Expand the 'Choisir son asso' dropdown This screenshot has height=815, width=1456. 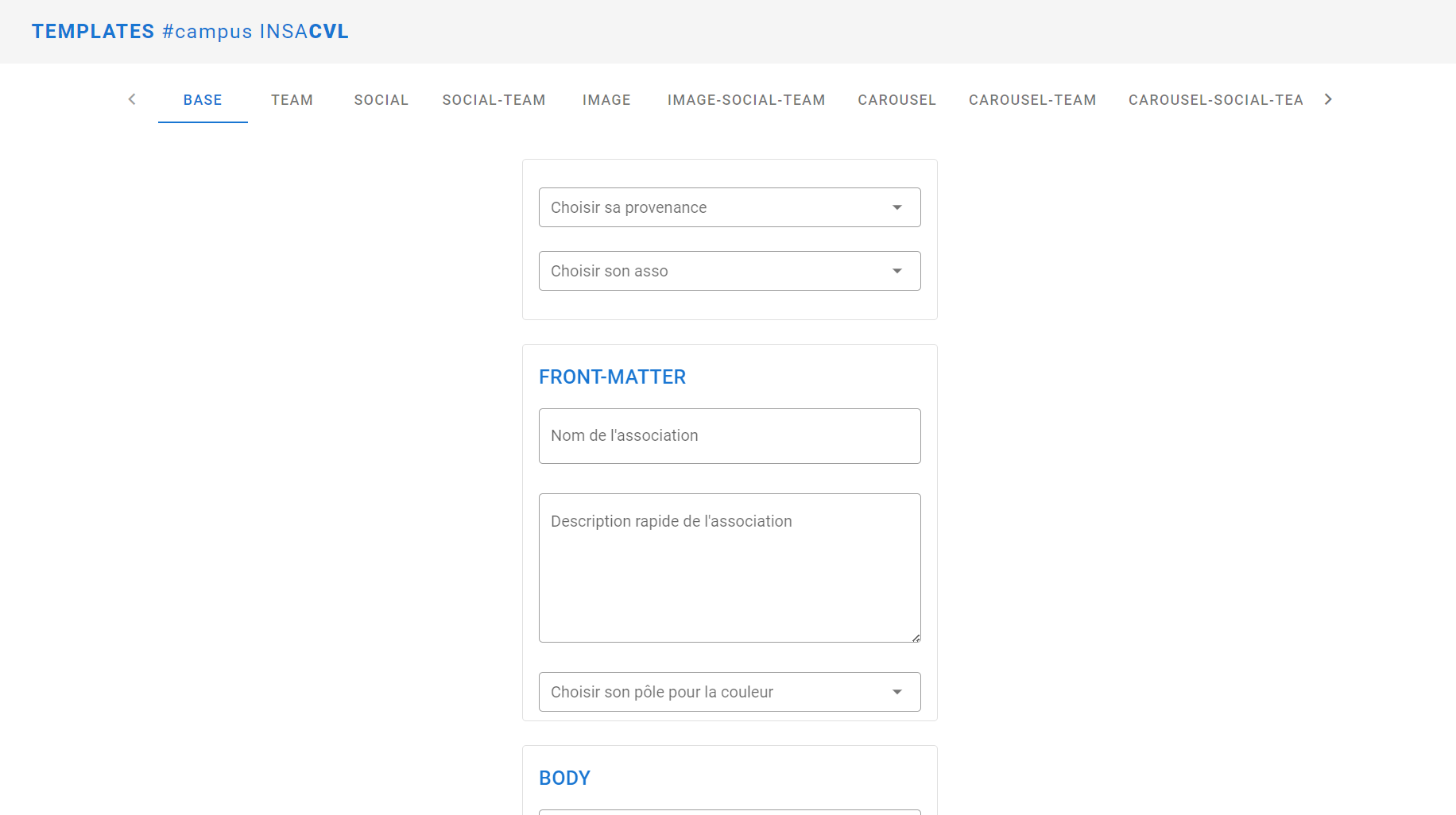point(729,270)
